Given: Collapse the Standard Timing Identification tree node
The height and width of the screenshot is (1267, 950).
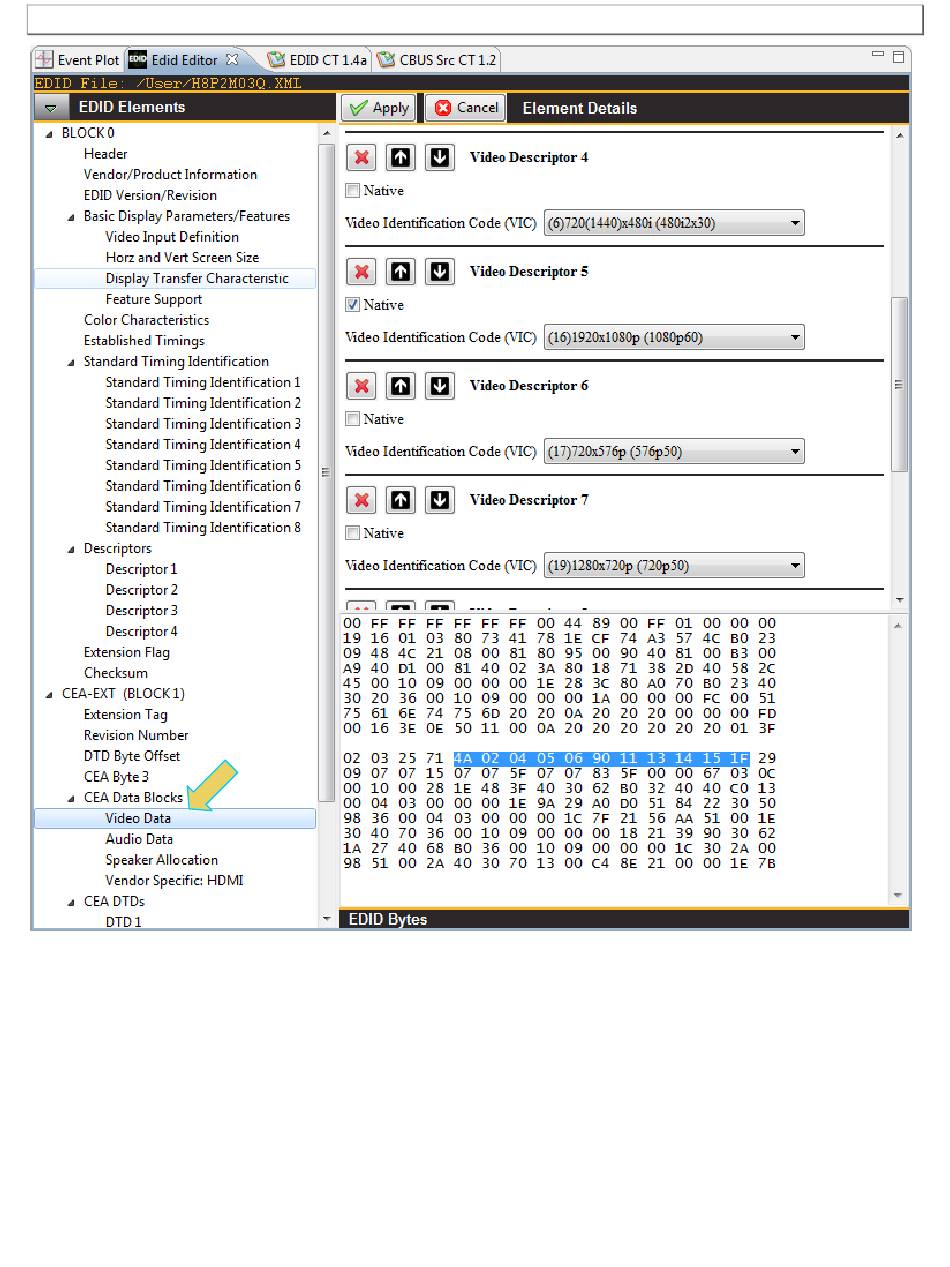Looking at the screenshot, I should tap(71, 362).
